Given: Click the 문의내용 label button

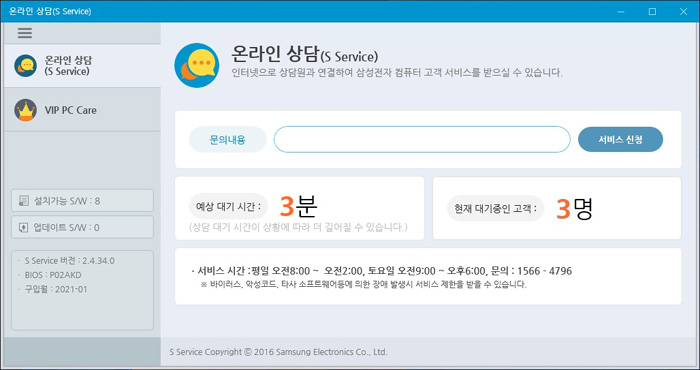Looking at the screenshot, I should pyautogui.click(x=228, y=140).
